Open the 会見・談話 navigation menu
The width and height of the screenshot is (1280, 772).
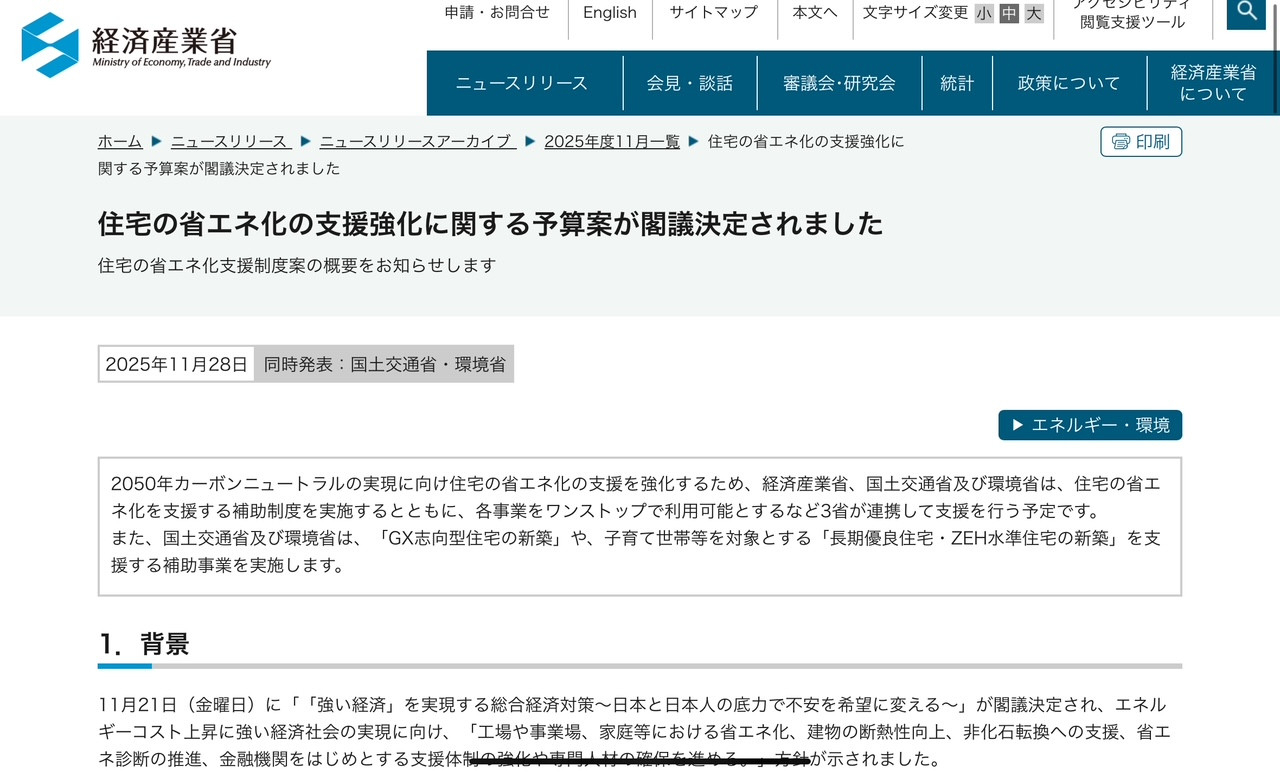pyautogui.click(x=690, y=83)
